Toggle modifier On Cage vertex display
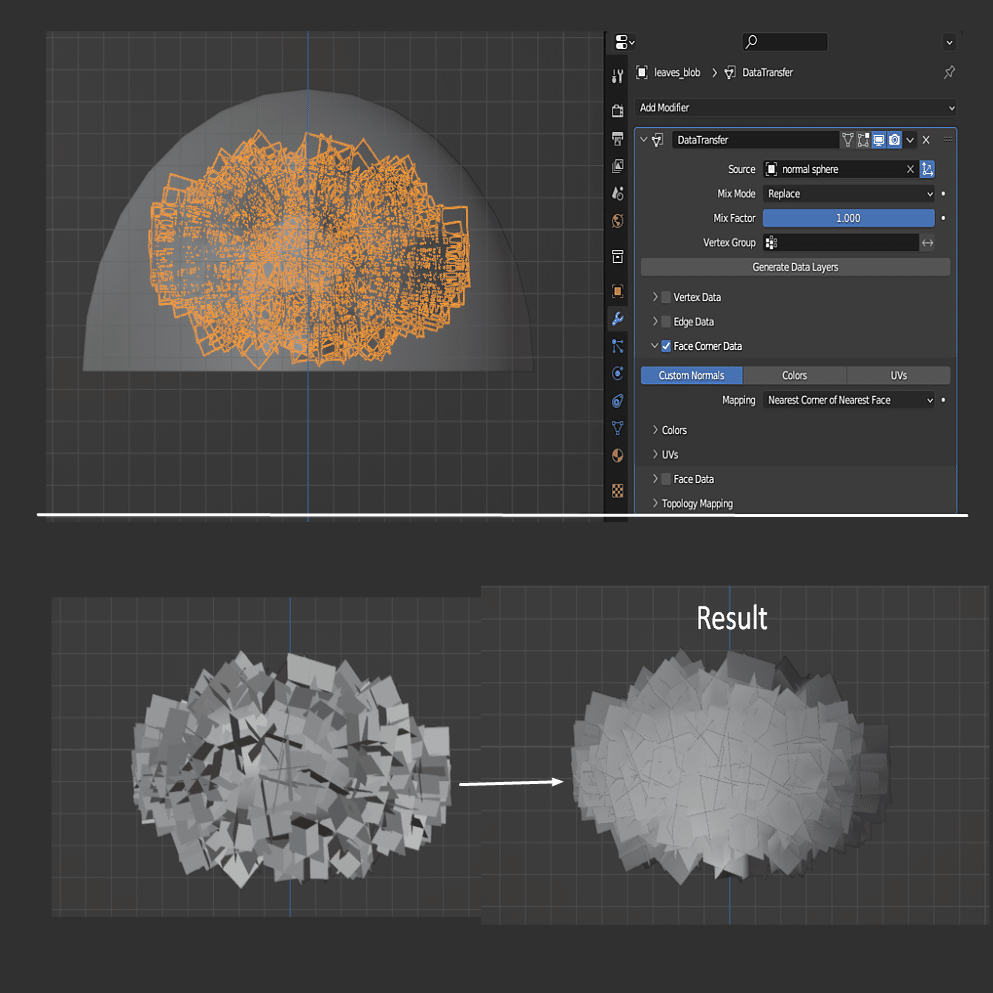Screen dimensions: 993x993 tap(847, 140)
